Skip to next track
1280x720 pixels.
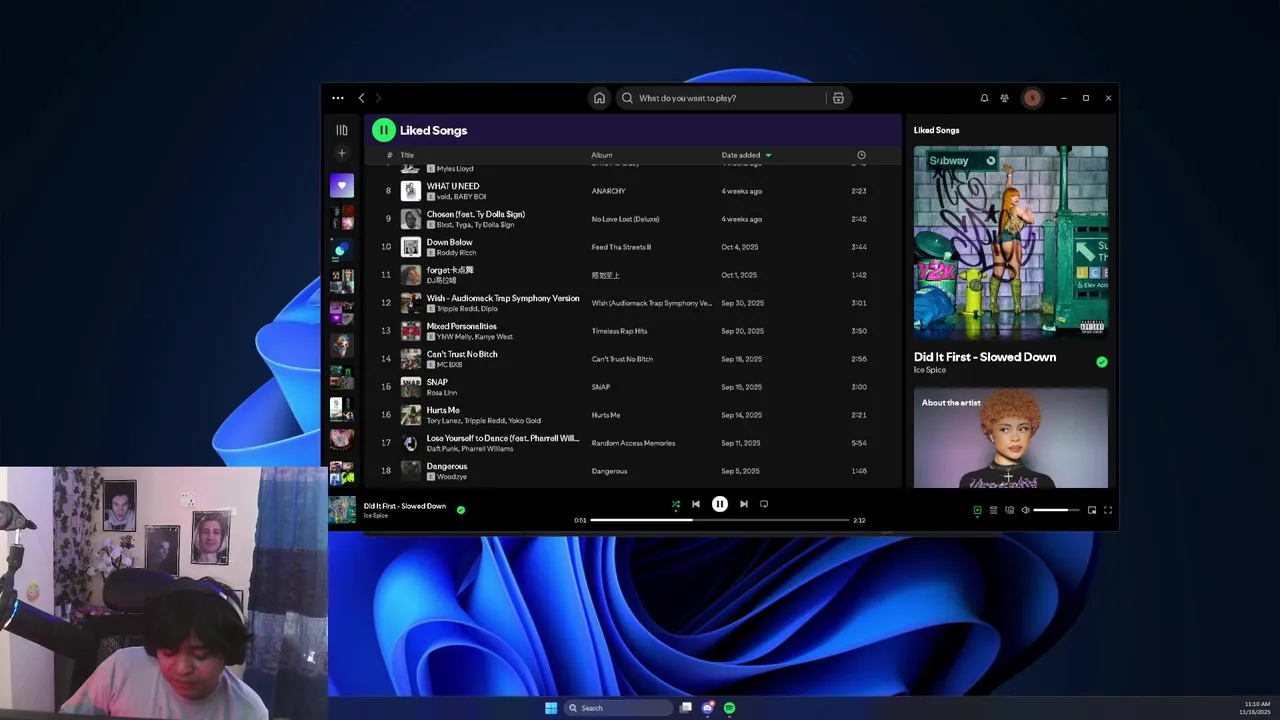tap(744, 504)
